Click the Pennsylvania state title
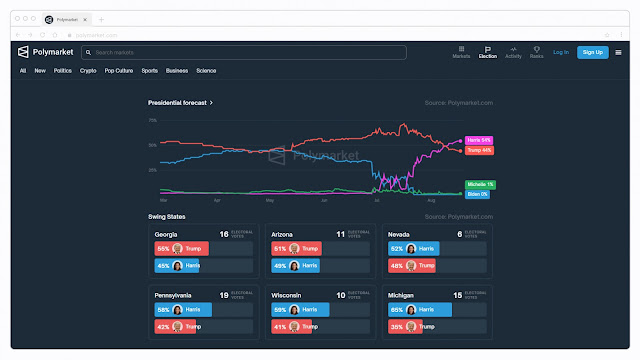Screen dimensions: 640x360 point(173,296)
